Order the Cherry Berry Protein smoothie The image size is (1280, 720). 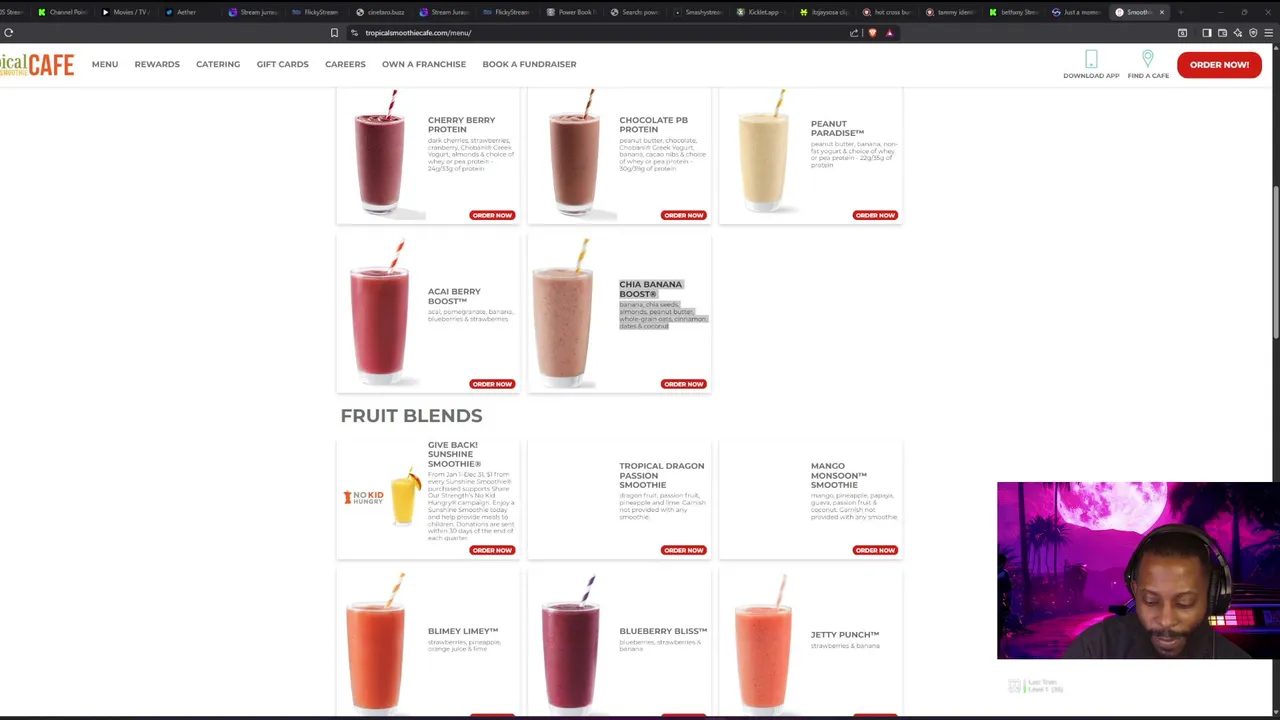pos(492,215)
